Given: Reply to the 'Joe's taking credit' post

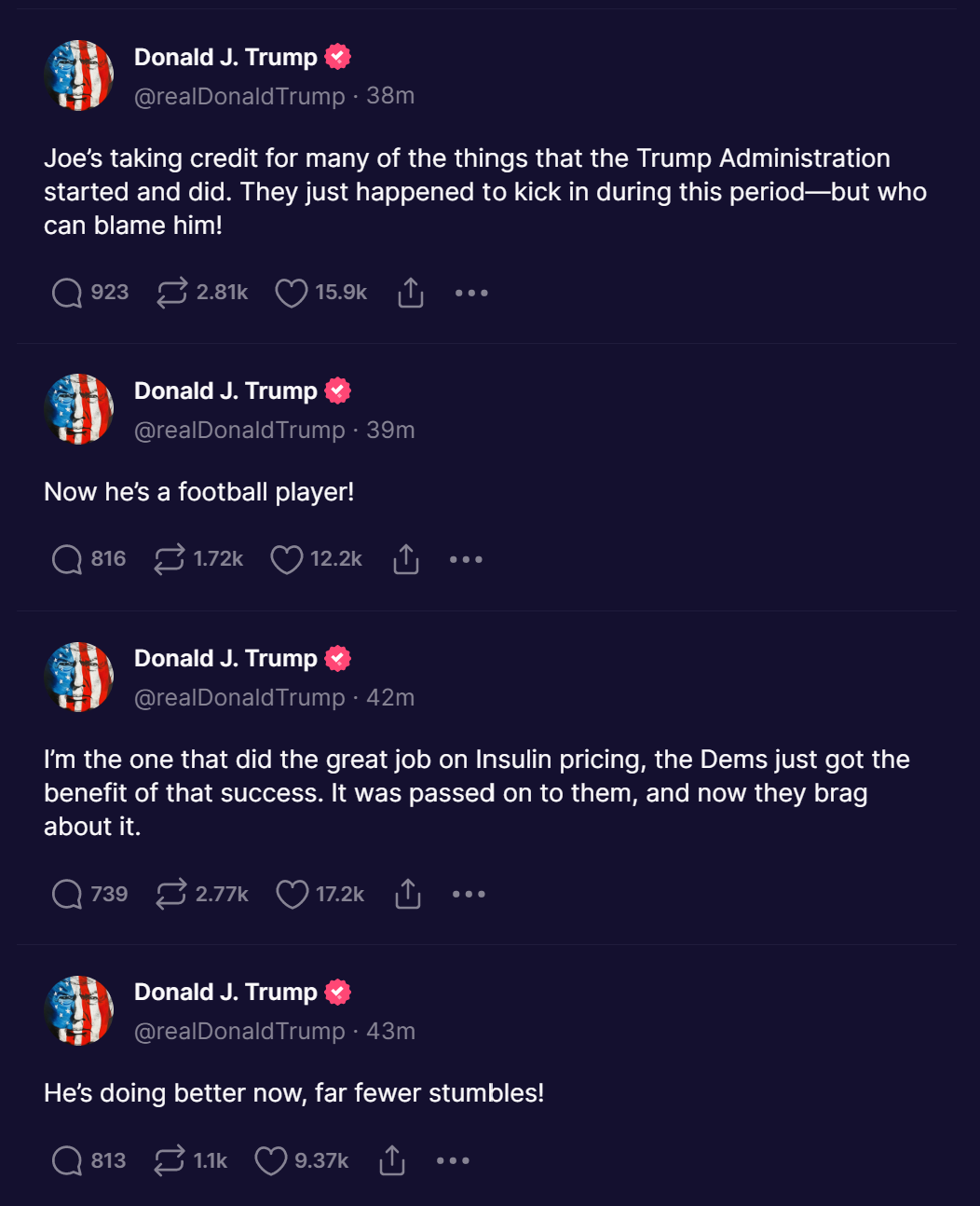Looking at the screenshot, I should (x=67, y=293).
